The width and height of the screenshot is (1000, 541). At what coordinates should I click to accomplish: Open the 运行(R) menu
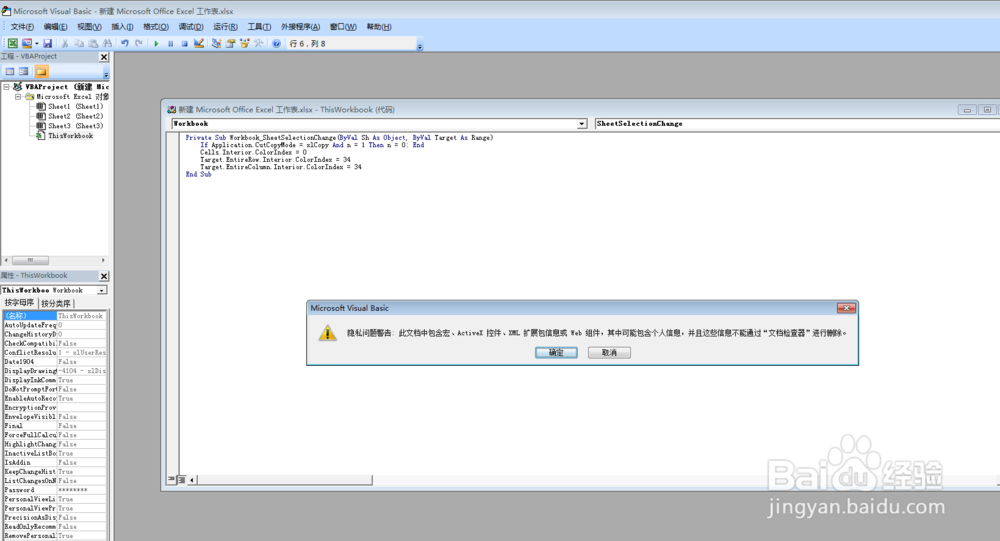[x=225, y=27]
